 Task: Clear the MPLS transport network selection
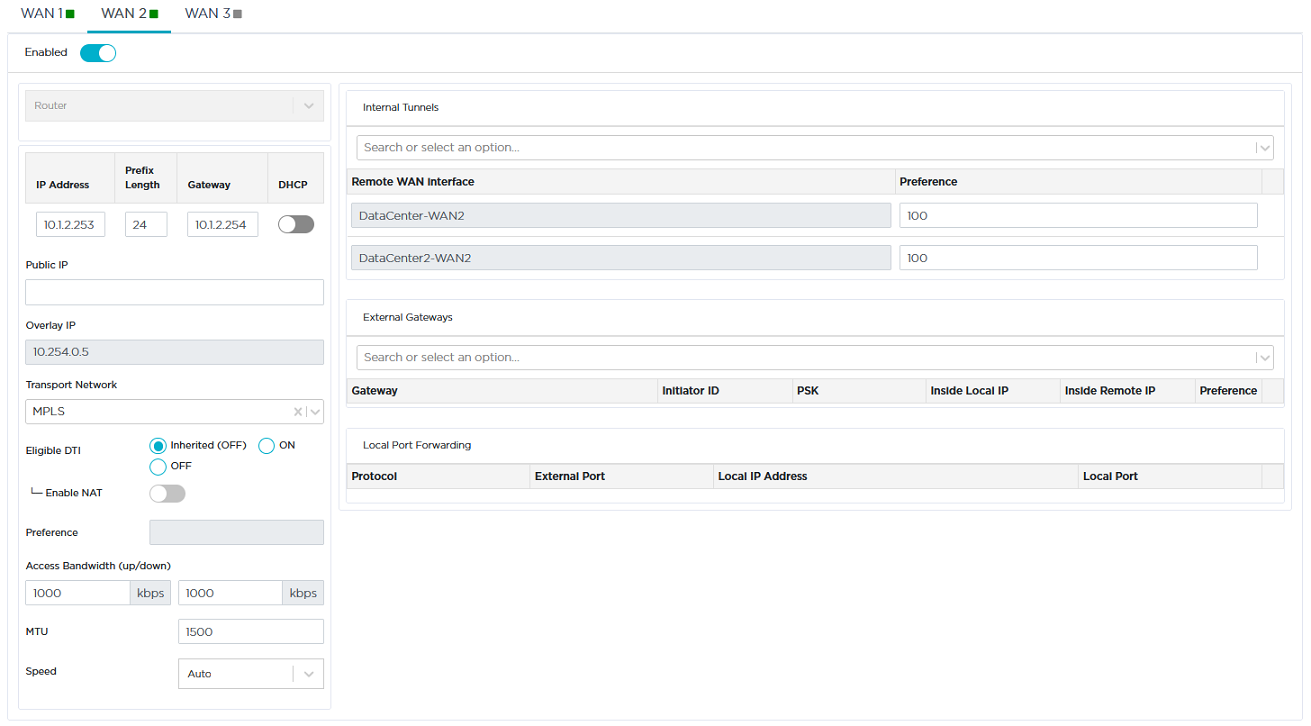297,412
